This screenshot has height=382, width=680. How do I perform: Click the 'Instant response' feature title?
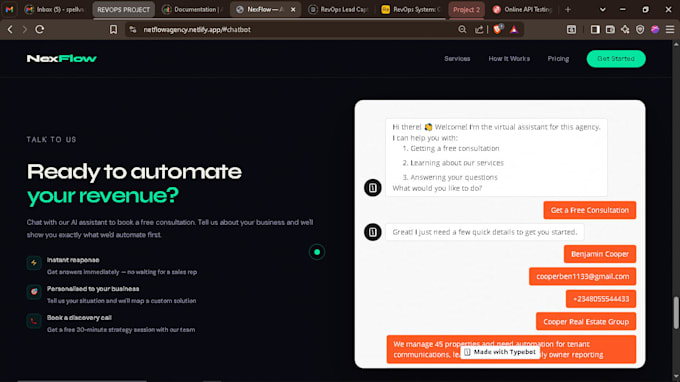pyautogui.click(x=73, y=260)
